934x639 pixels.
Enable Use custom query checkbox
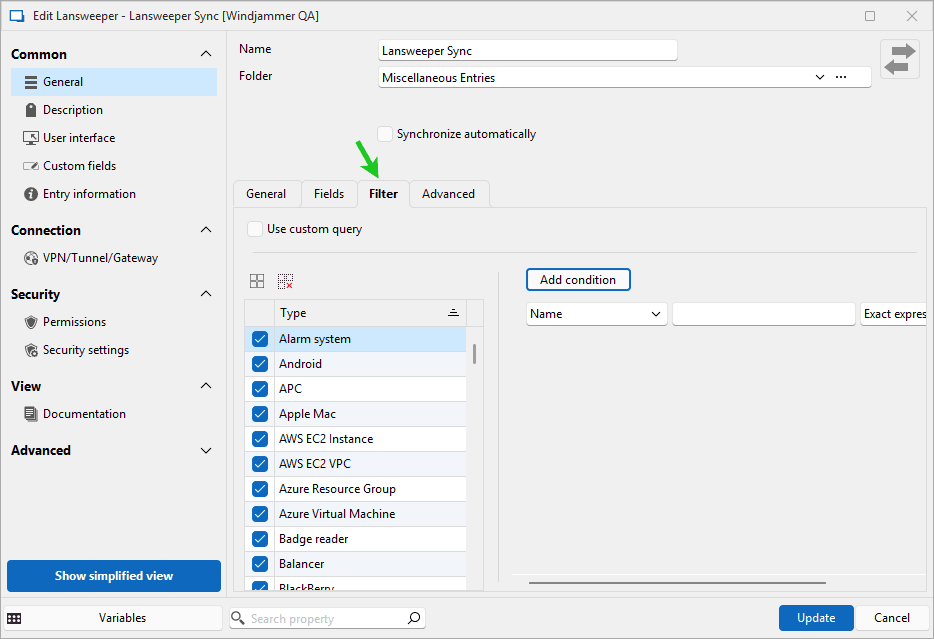tap(255, 229)
